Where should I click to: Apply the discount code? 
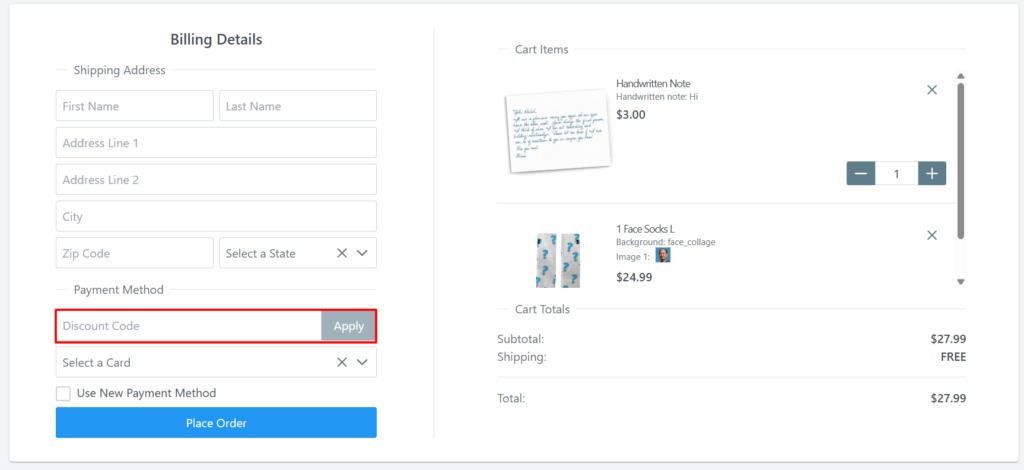coord(348,326)
